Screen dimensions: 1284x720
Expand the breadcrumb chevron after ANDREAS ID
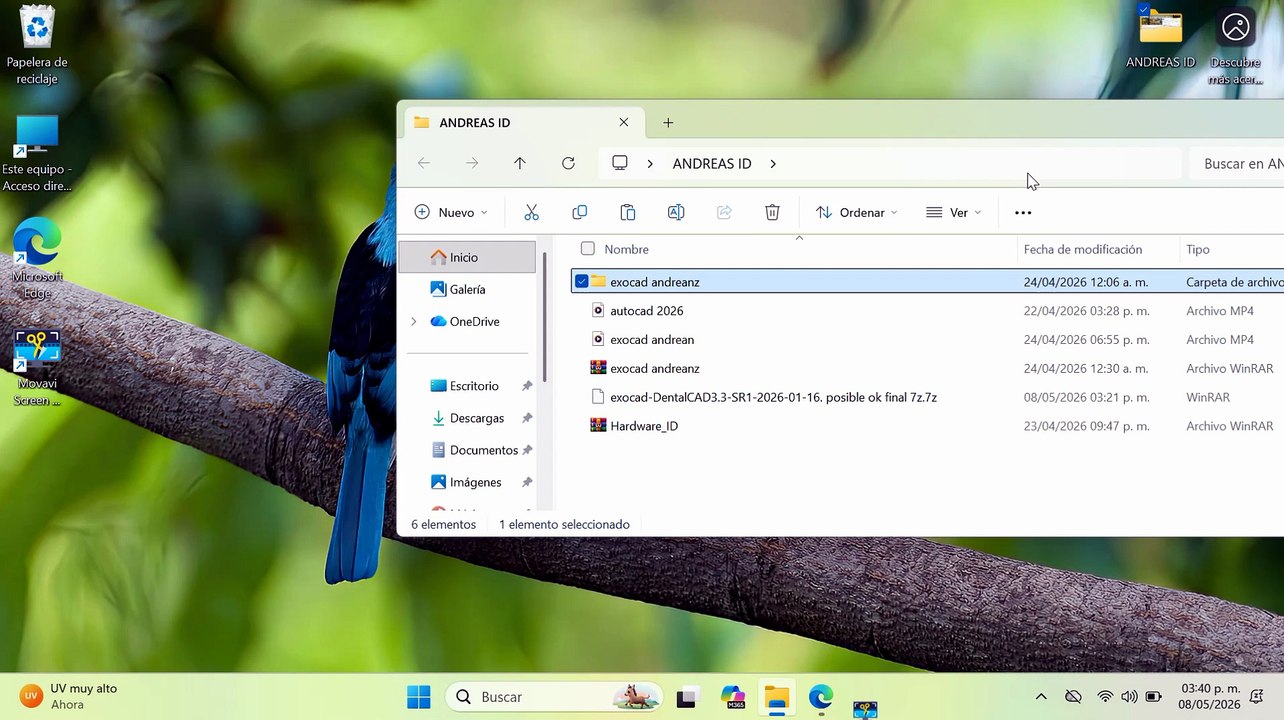[x=773, y=163]
